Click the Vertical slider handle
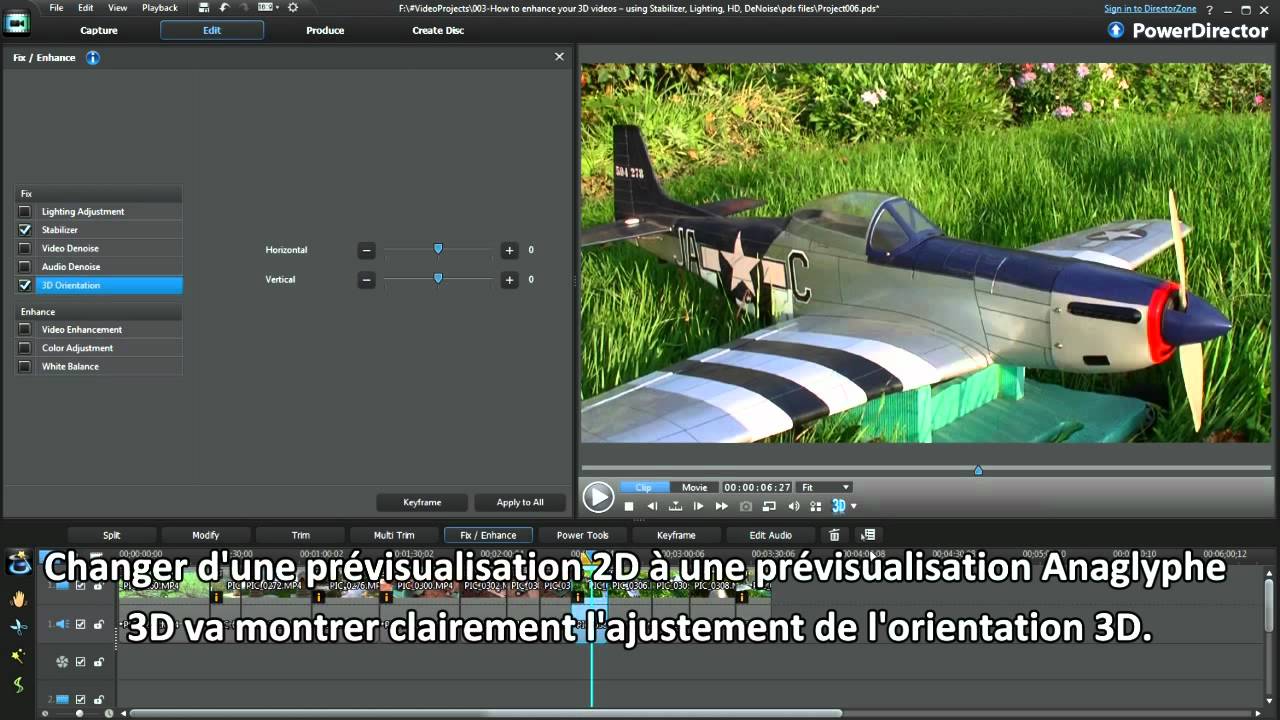Image resolution: width=1280 pixels, height=720 pixels. point(438,279)
